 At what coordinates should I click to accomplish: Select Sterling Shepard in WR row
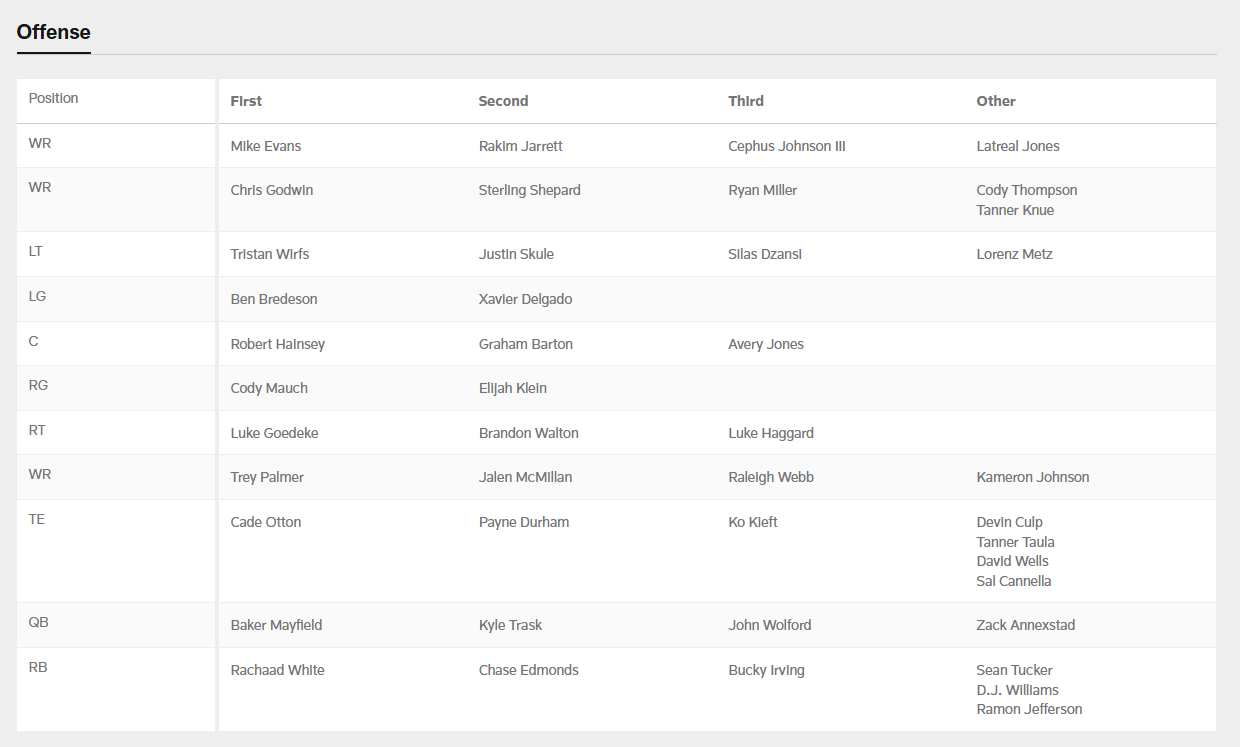click(x=529, y=190)
